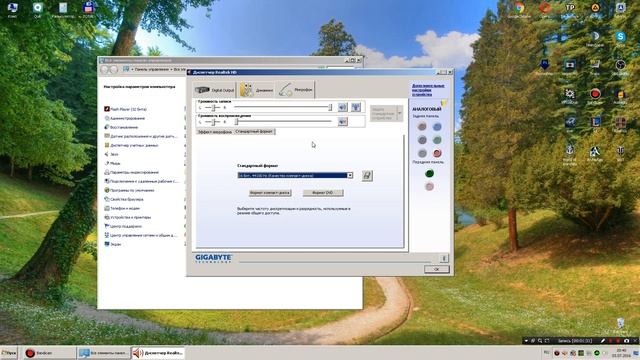Viewport: 640px width, 360px height.
Task: Confirm with the OK button
Action: pos(436,269)
